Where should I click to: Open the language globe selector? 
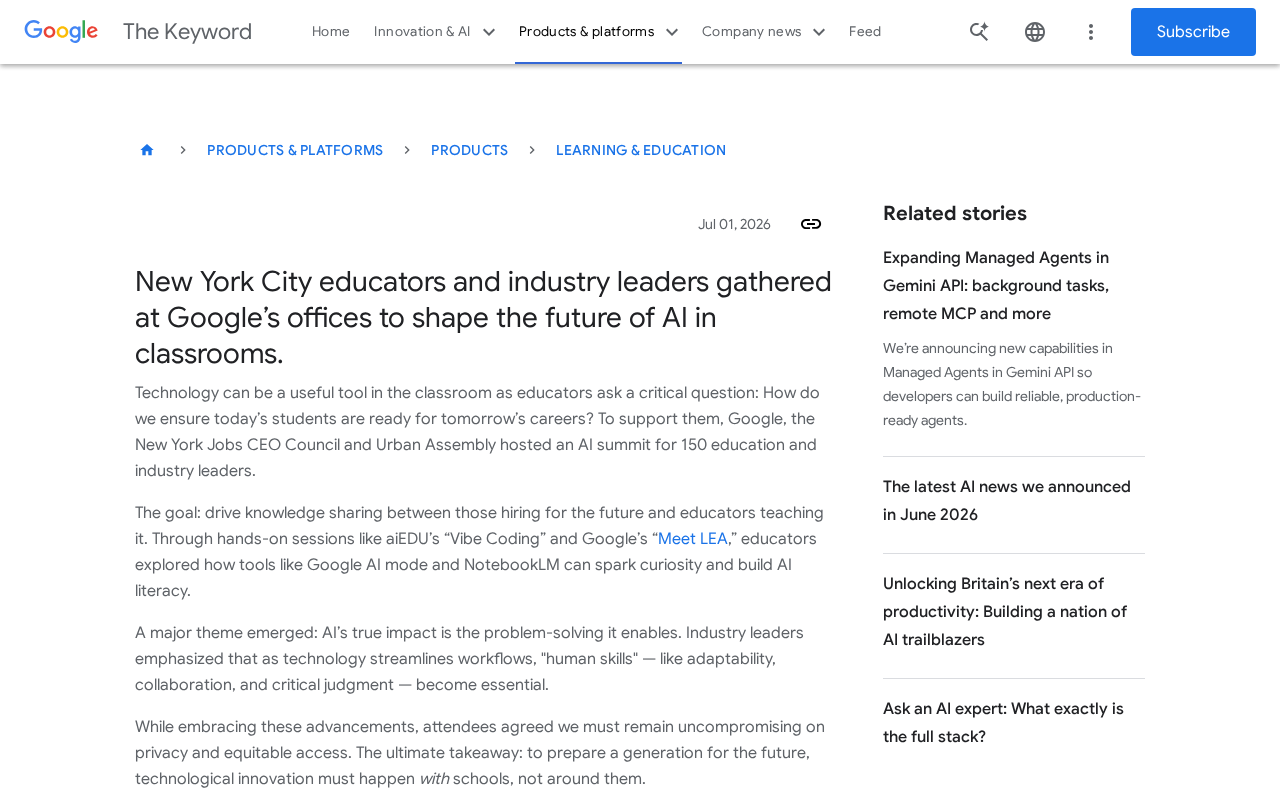point(1035,32)
